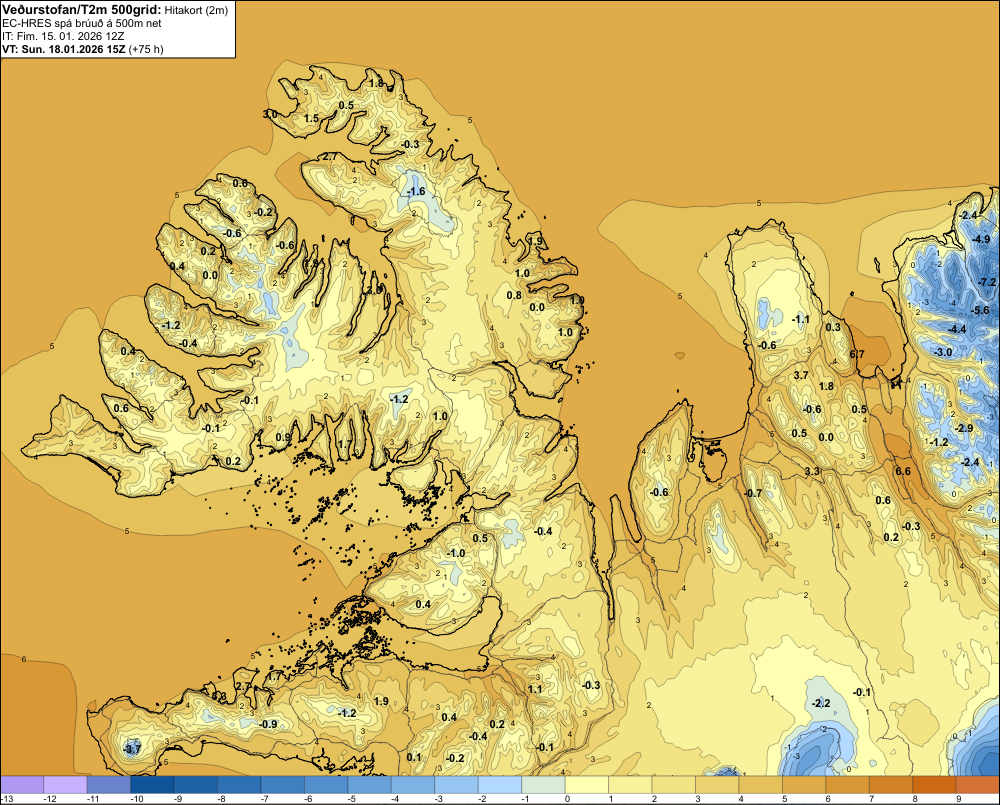The width and height of the screenshot is (1000, 805).
Task: Click the -3.0 temperature value
Action: click(943, 352)
